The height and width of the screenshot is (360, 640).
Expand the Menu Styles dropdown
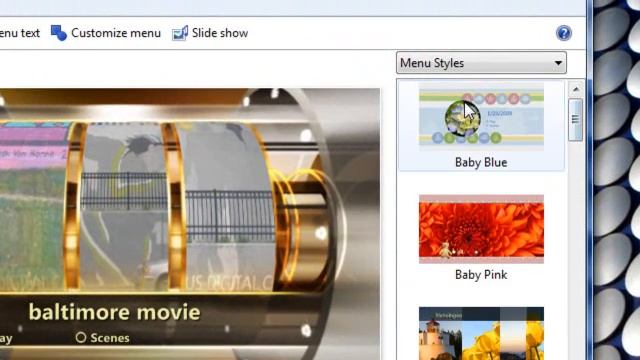click(x=481, y=63)
